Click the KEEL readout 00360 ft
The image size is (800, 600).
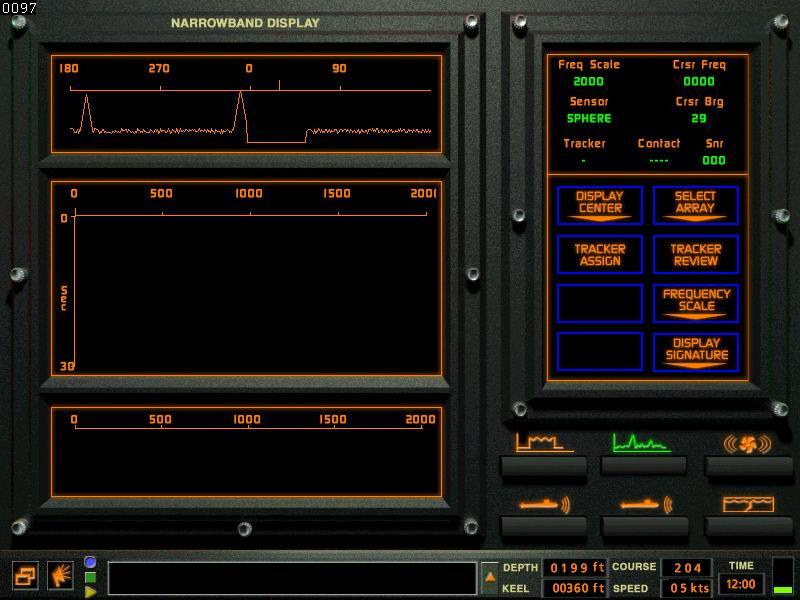click(576, 588)
